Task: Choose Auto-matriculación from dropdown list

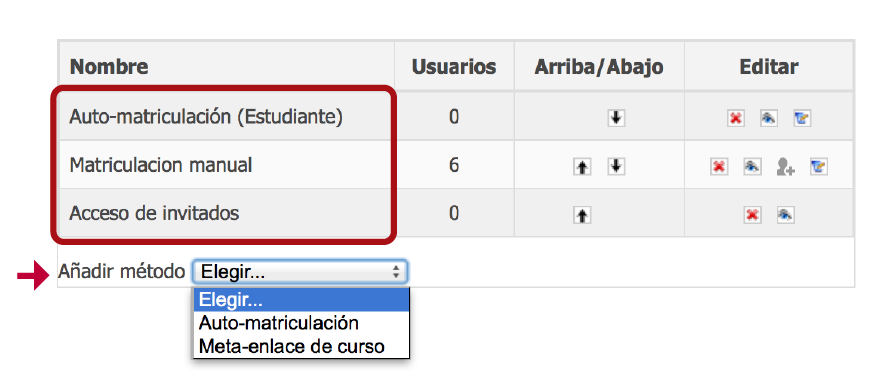Action: (301, 323)
